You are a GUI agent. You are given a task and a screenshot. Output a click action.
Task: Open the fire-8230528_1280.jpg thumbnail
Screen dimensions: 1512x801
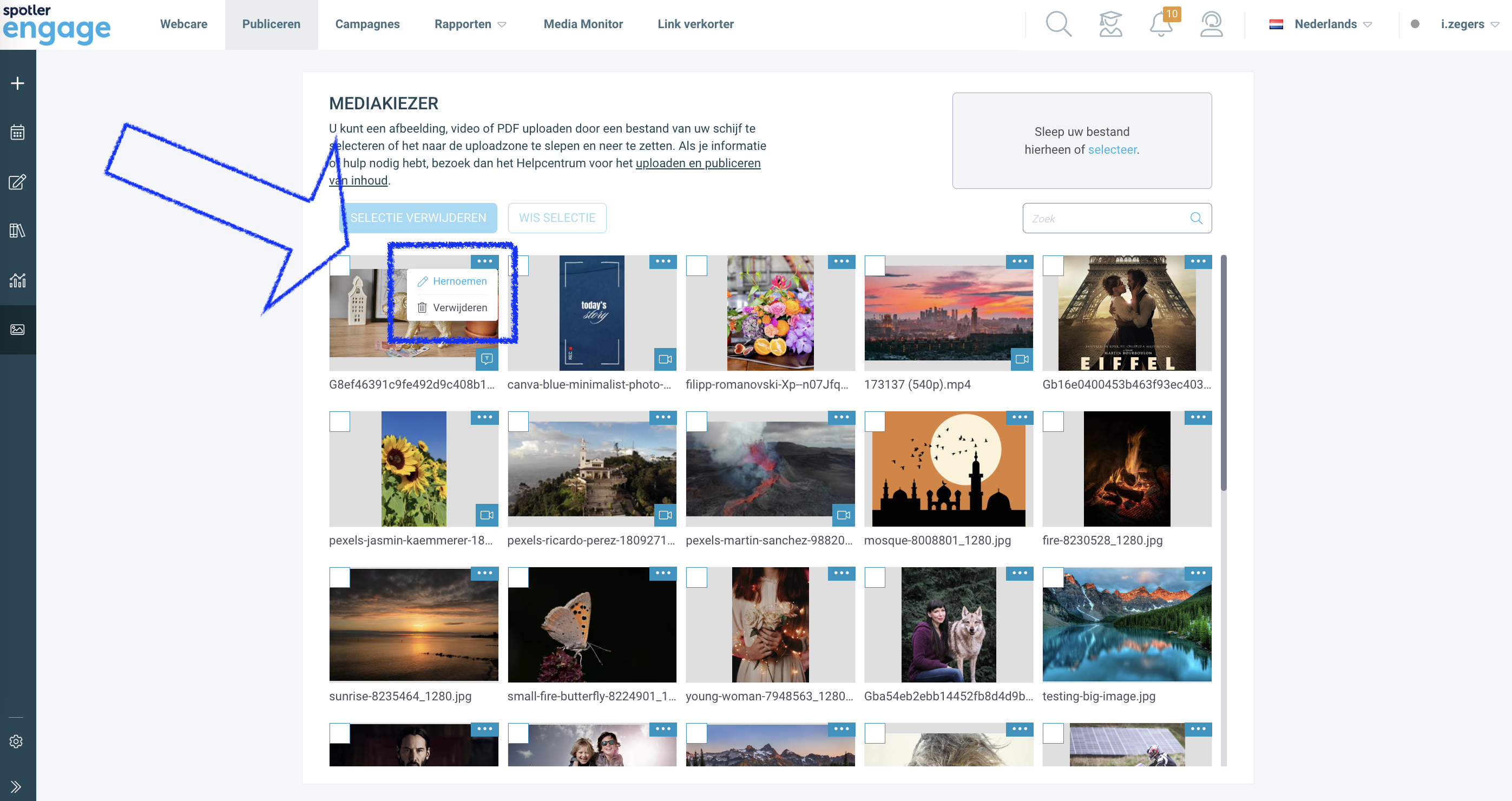pos(1127,468)
